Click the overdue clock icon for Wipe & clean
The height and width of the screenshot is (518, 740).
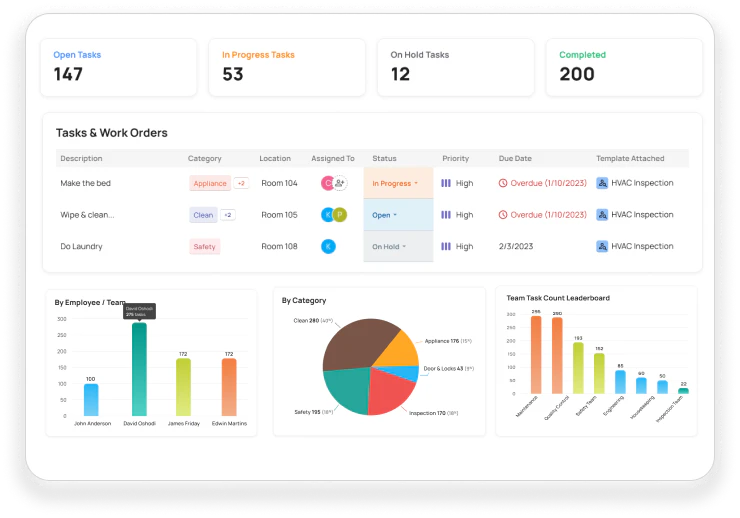tap(503, 215)
